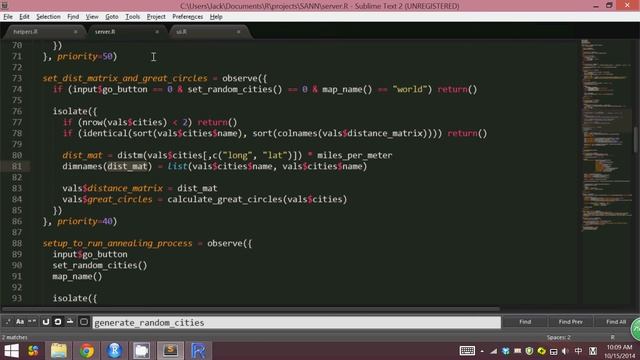Click the clock showing 10:09 AM
The image size is (640, 360).
pos(620,347)
